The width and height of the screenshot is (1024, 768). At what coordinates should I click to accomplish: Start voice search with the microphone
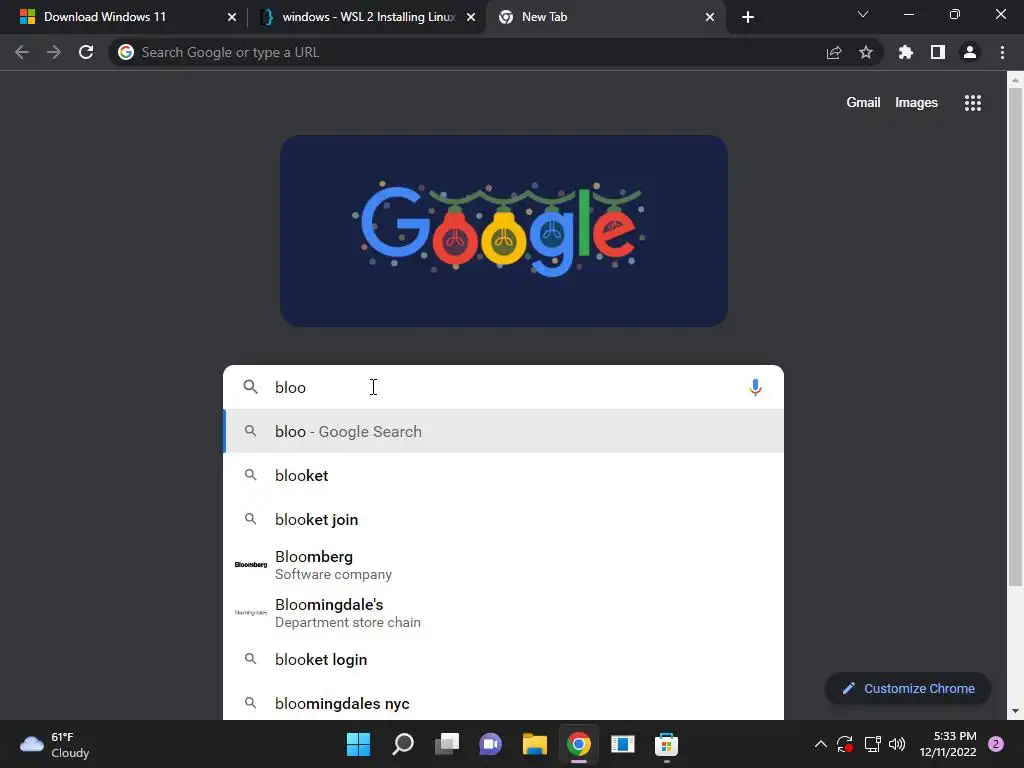755,387
